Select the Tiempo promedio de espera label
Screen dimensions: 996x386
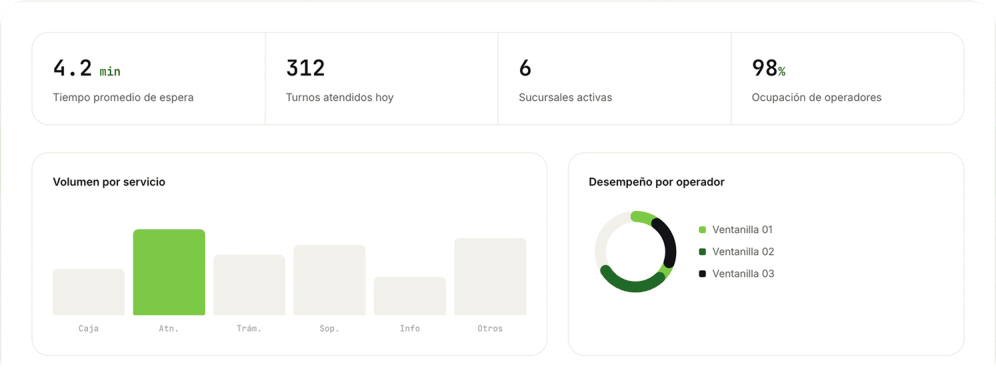(x=123, y=98)
